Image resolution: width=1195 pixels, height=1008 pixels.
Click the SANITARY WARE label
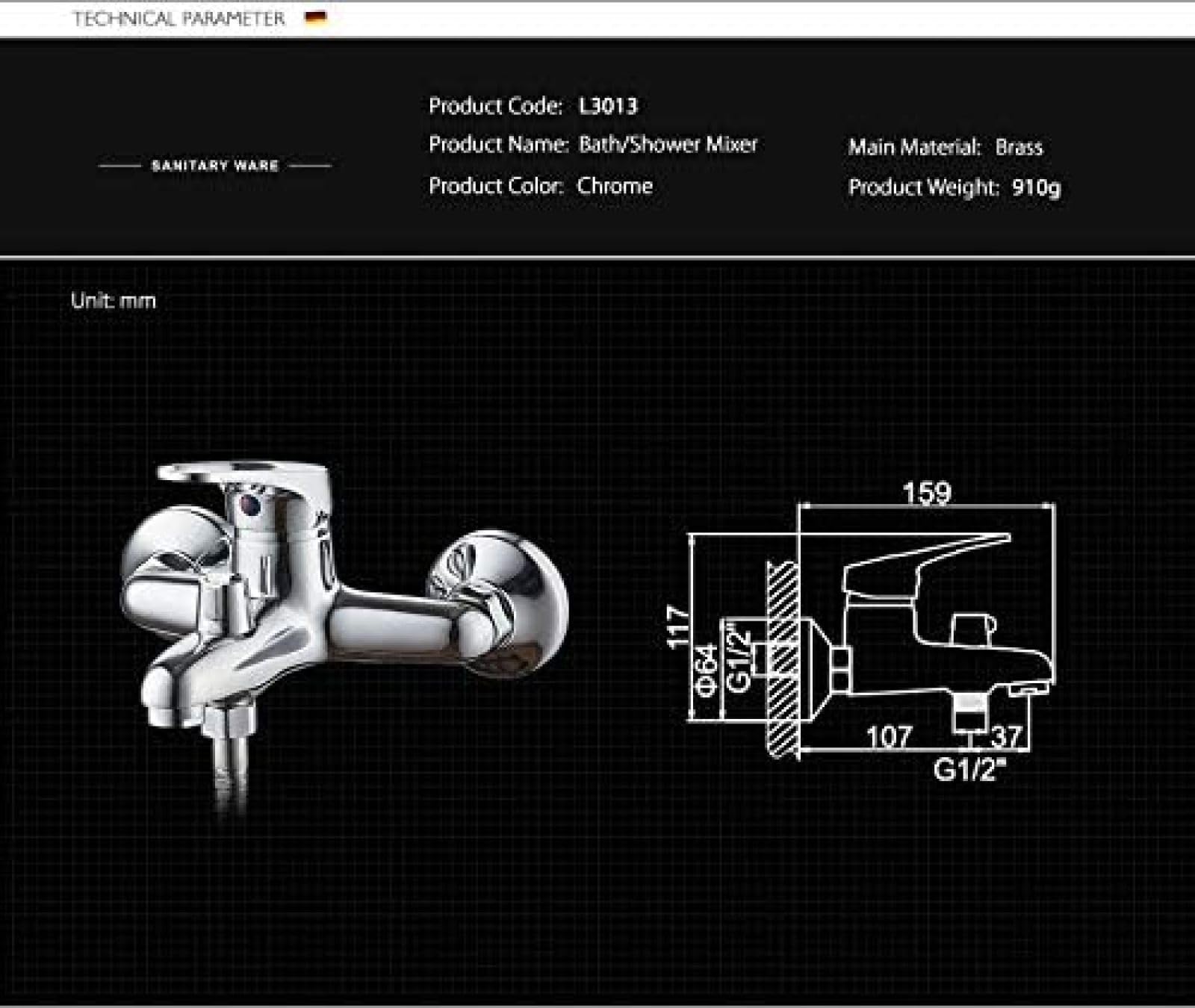pyautogui.click(x=215, y=165)
